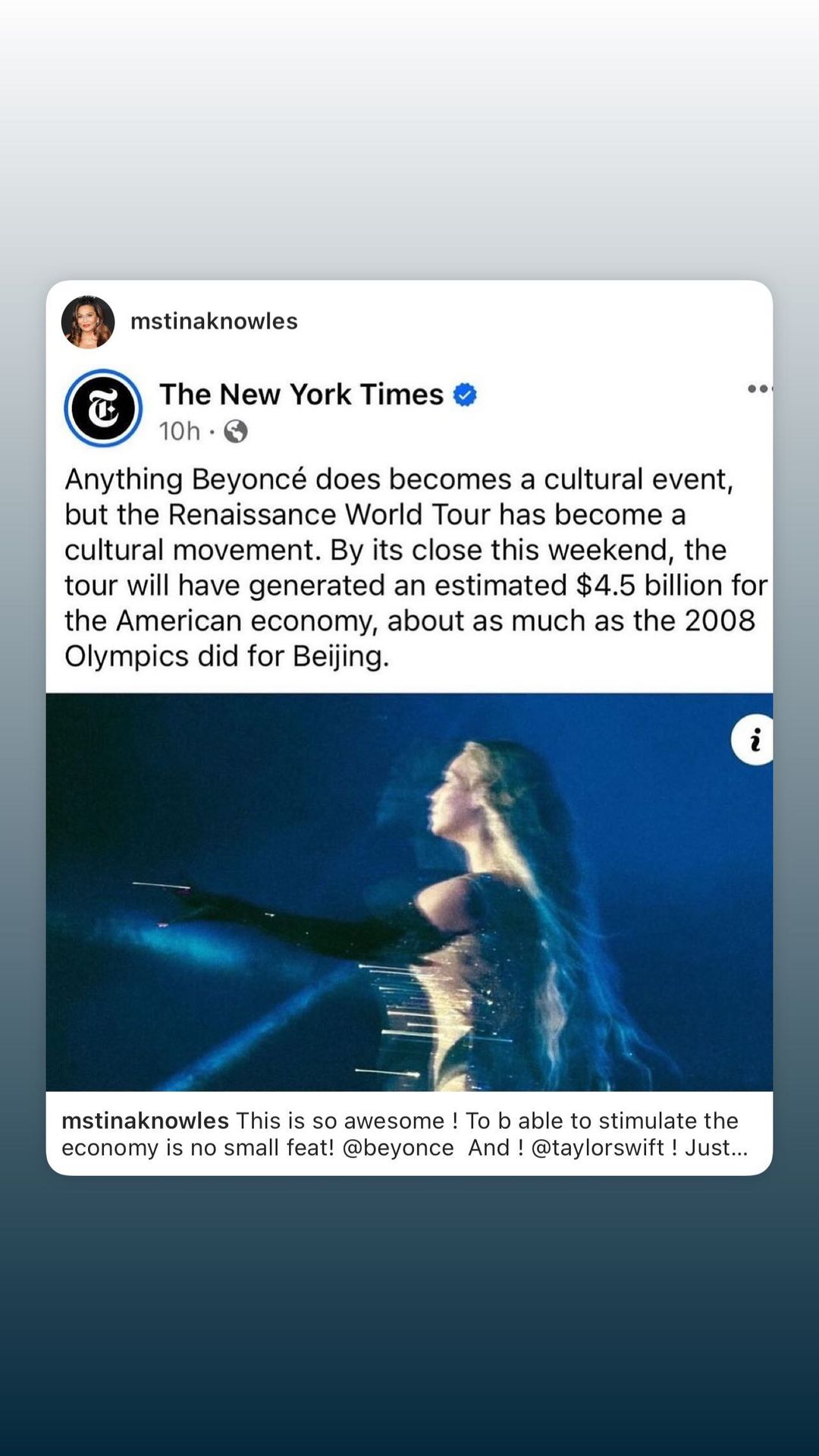Open The New York Times page name

click(301, 395)
